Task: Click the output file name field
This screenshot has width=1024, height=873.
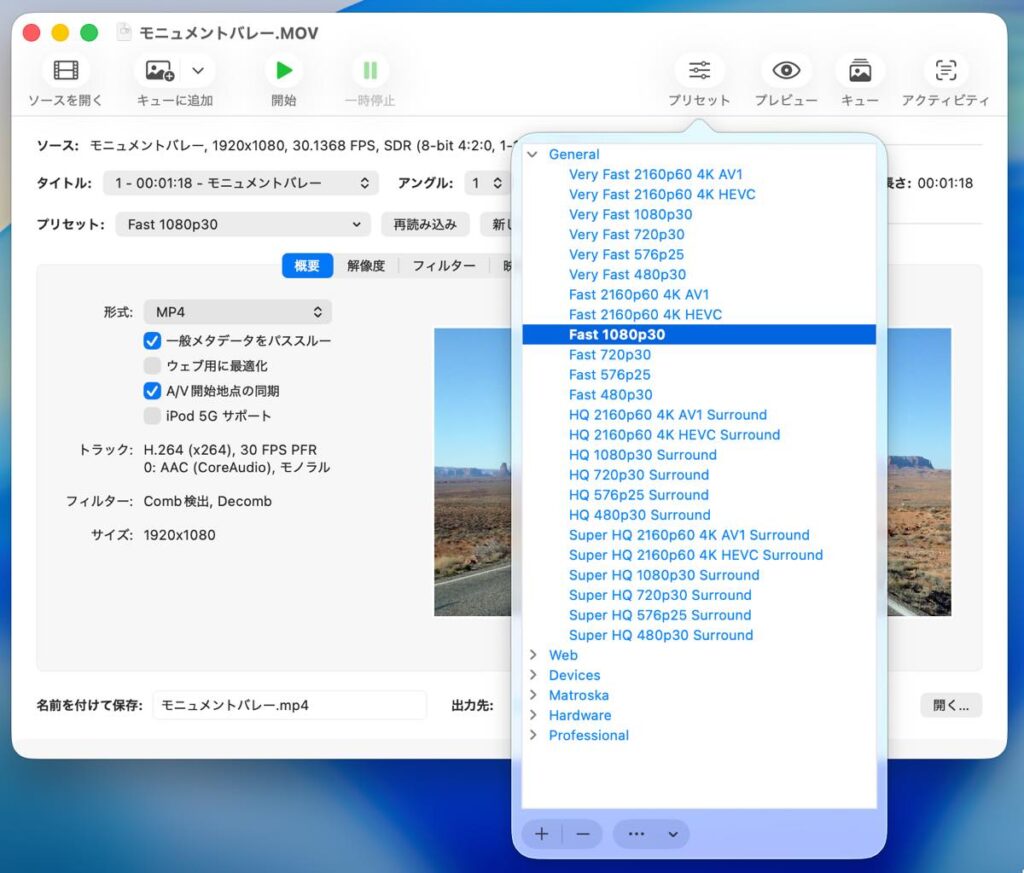Action: click(x=289, y=705)
